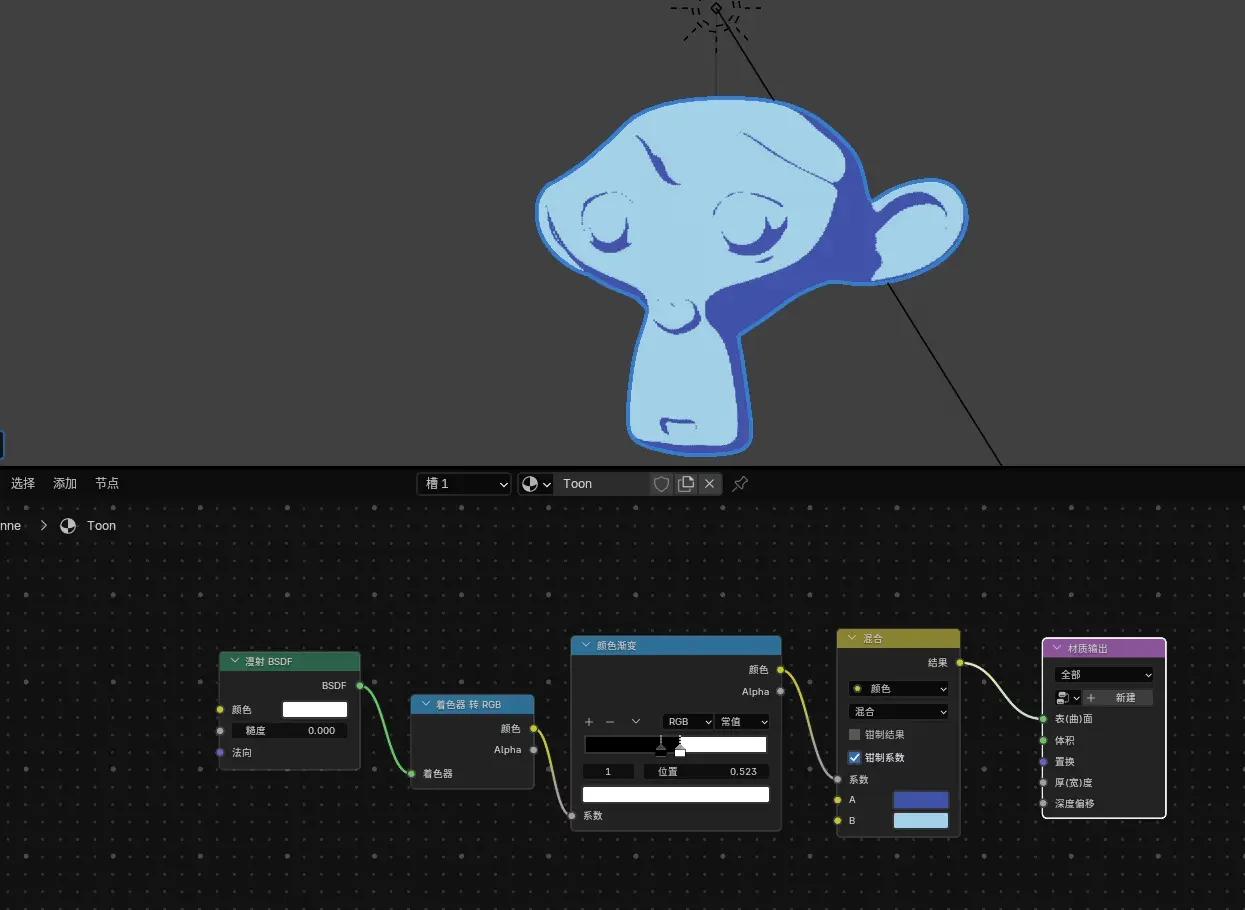Click the Toon material name field

(602, 484)
